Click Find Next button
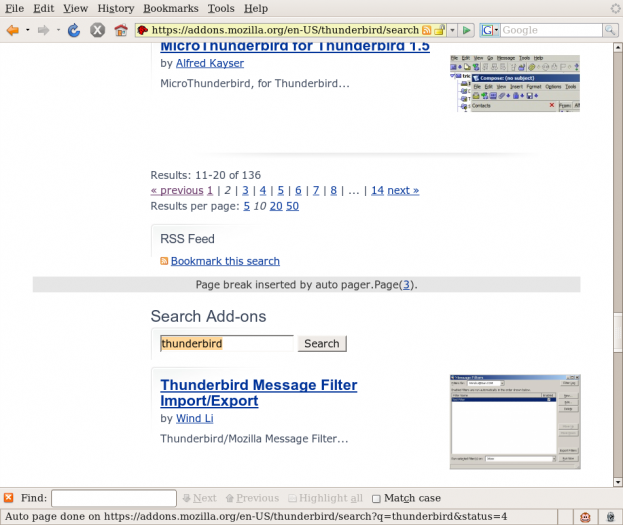 coord(199,498)
